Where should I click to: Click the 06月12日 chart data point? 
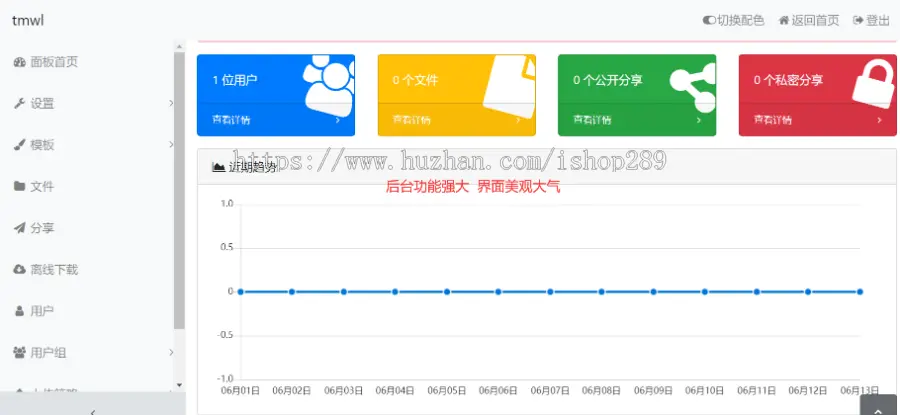(x=808, y=292)
